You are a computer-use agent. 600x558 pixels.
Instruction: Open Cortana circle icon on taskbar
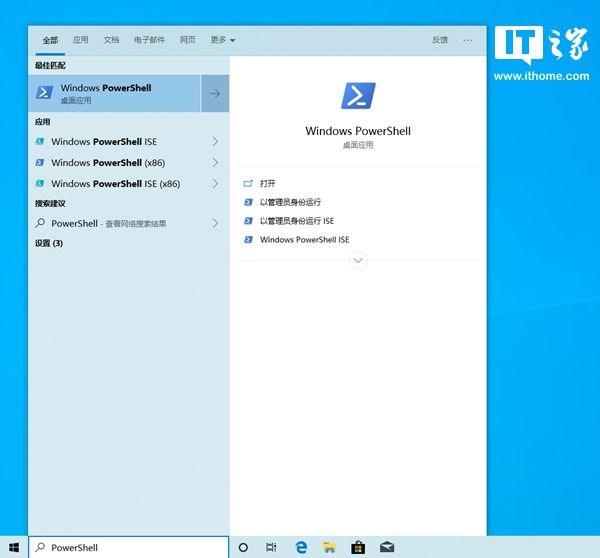click(x=243, y=548)
